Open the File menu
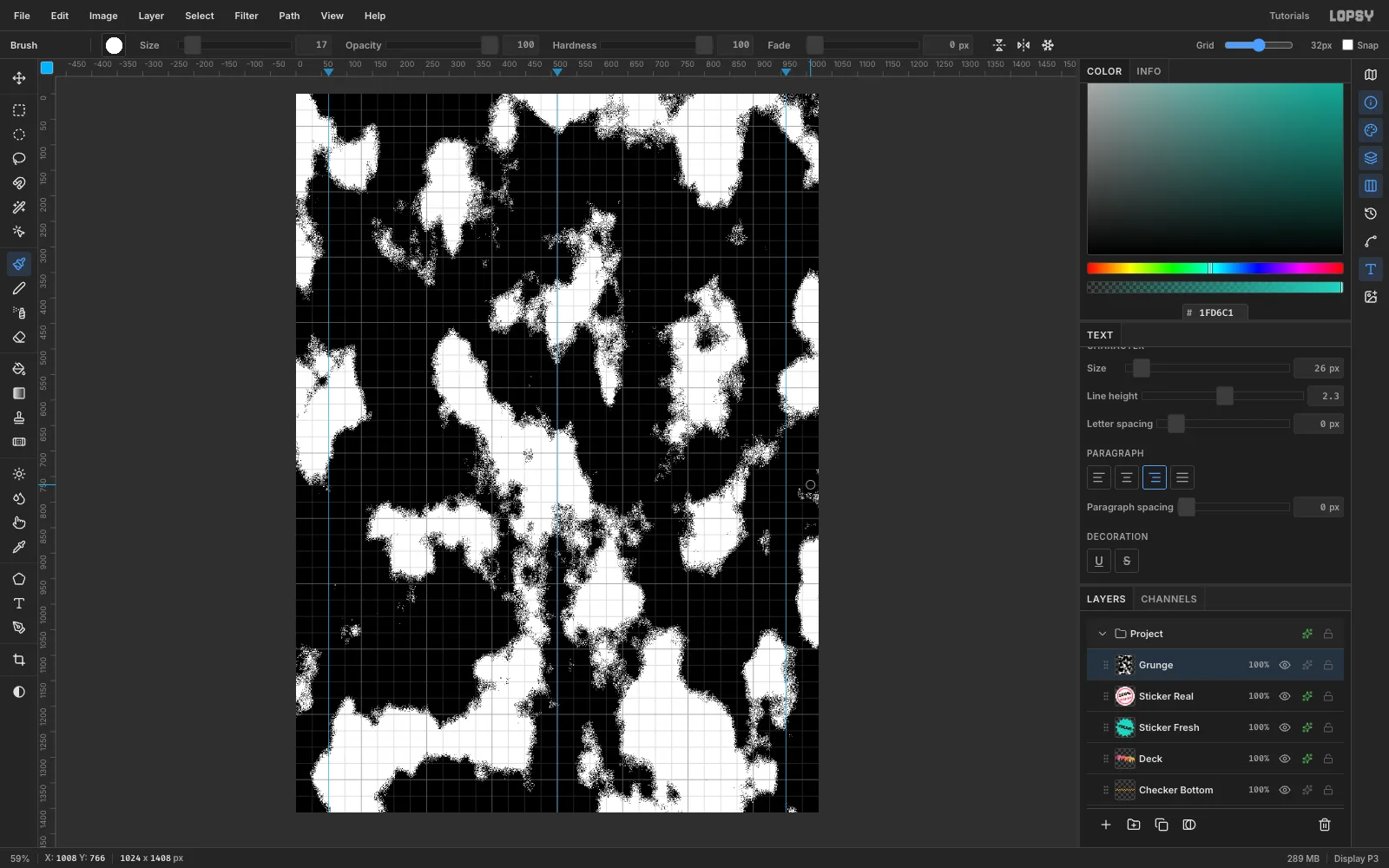Screen dimensions: 1389x868 pyautogui.click(x=22, y=16)
